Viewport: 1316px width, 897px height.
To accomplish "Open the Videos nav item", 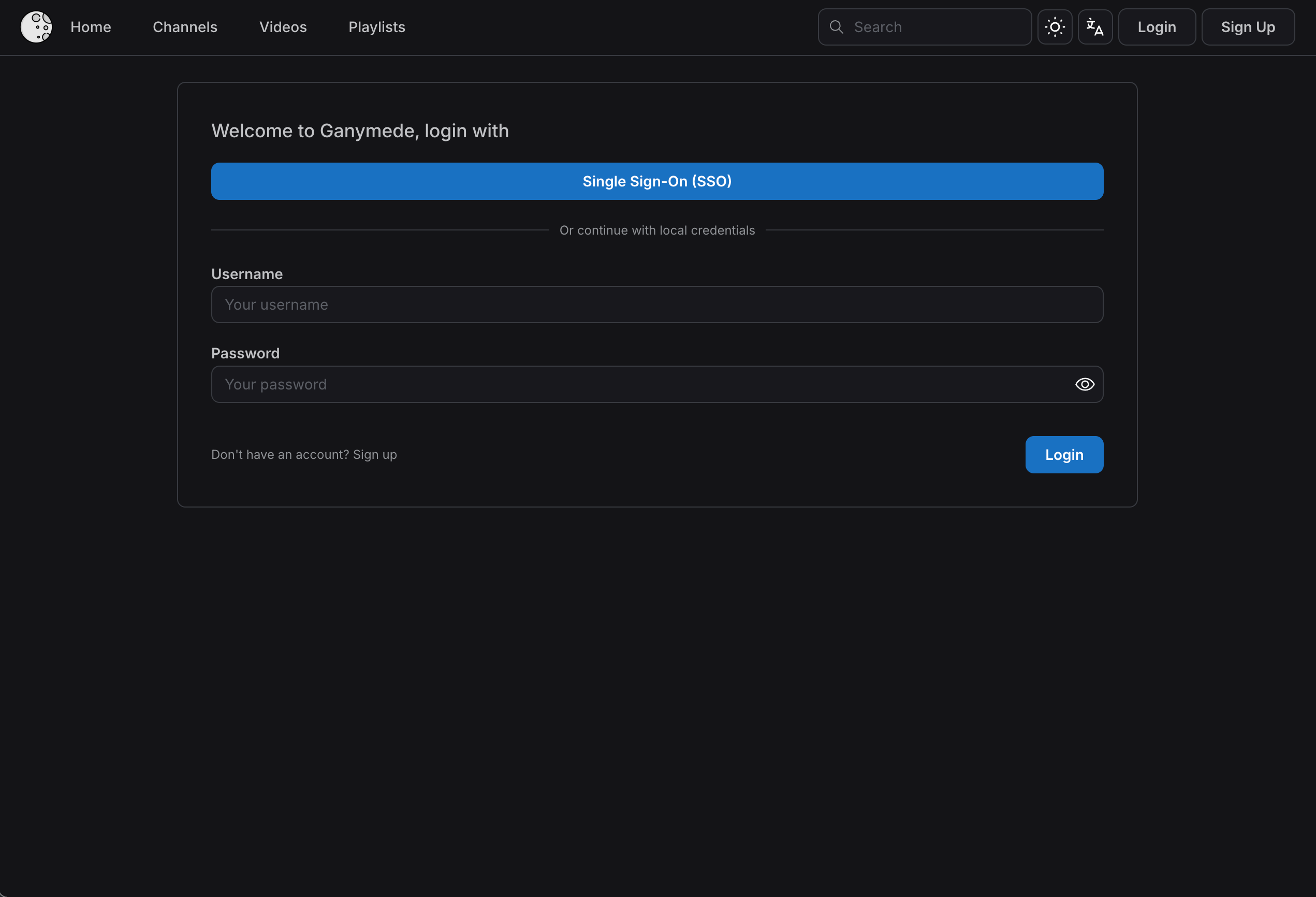I will click(x=283, y=26).
